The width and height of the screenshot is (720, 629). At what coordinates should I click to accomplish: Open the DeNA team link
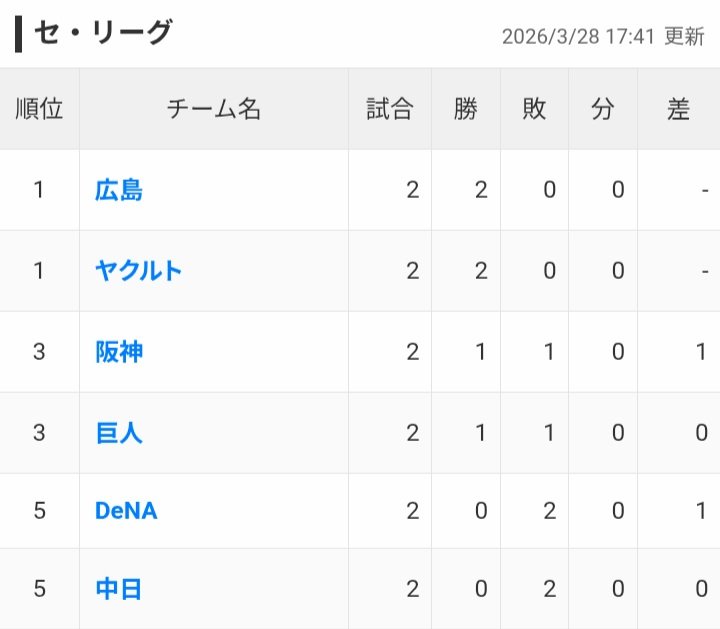coord(126,511)
